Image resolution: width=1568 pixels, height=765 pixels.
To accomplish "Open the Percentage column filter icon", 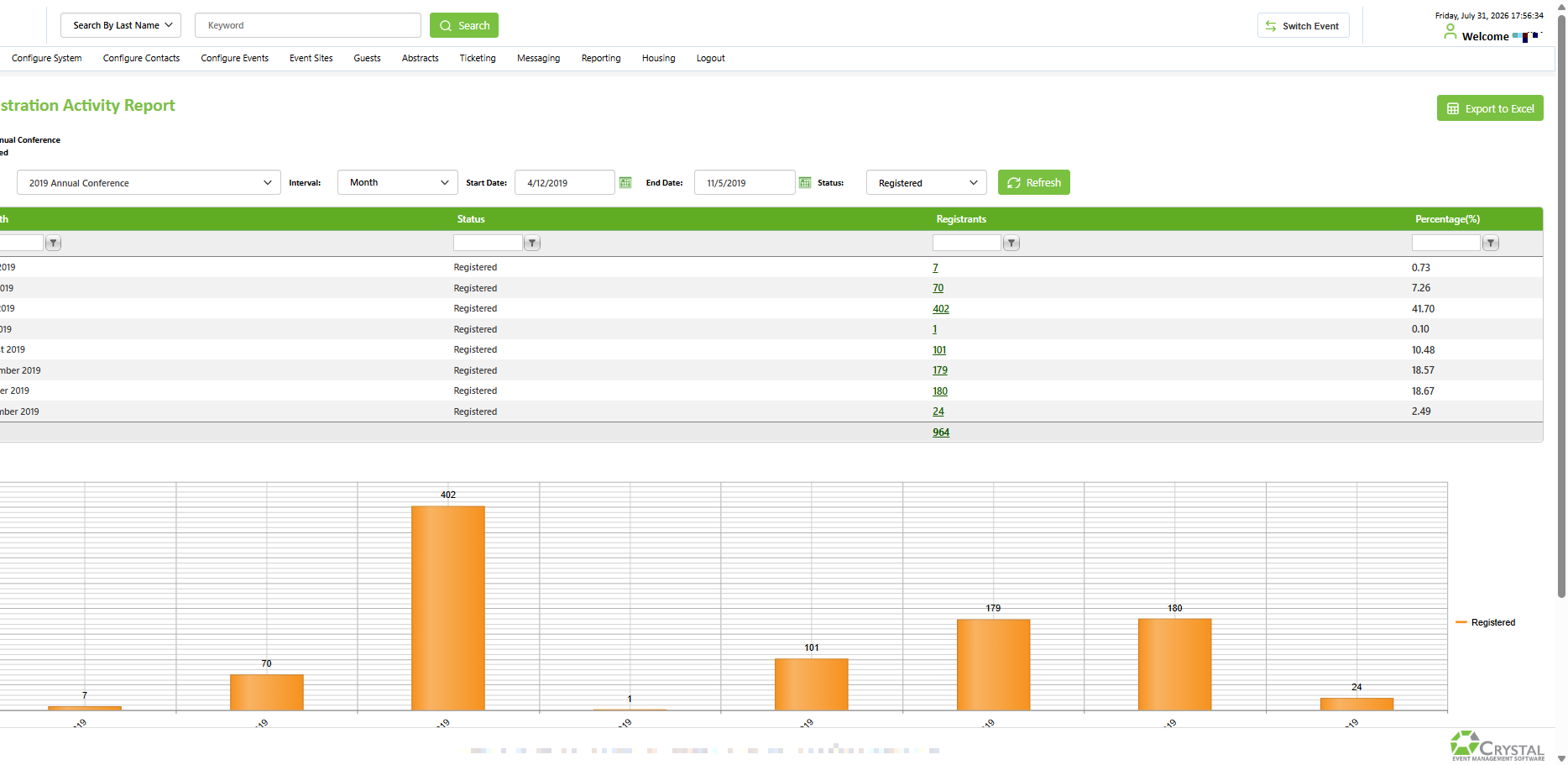I will (1491, 244).
